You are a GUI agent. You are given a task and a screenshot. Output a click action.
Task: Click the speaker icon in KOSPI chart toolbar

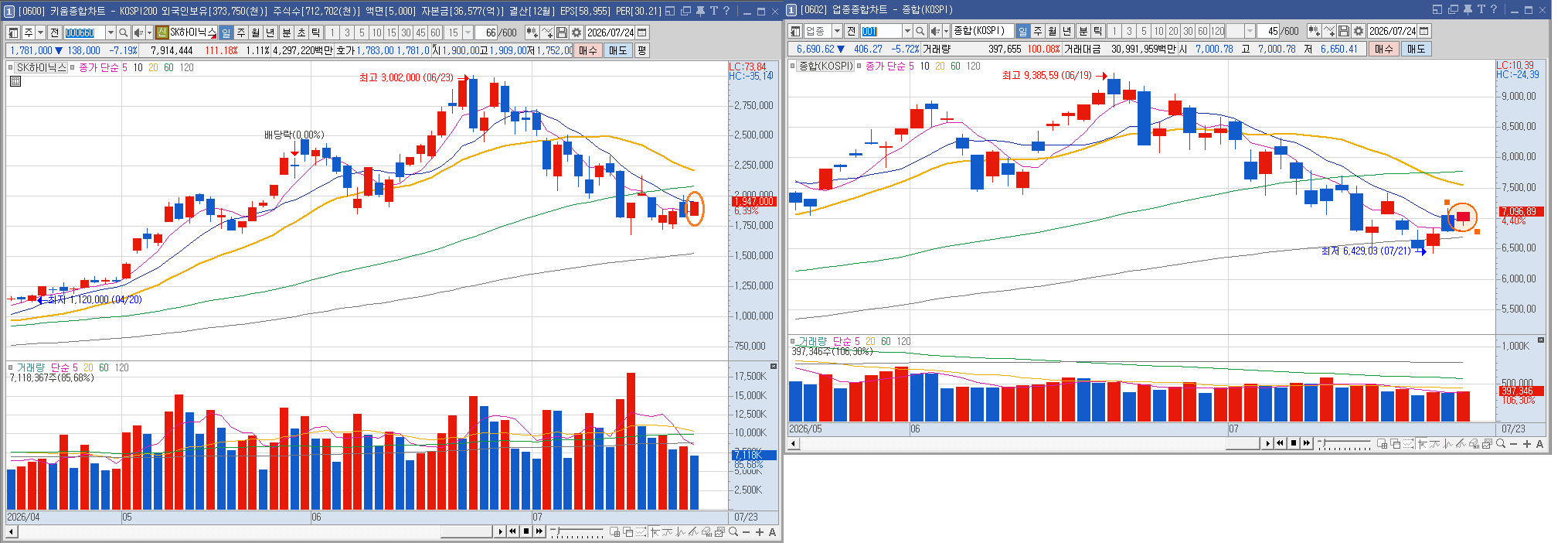tap(936, 31)
